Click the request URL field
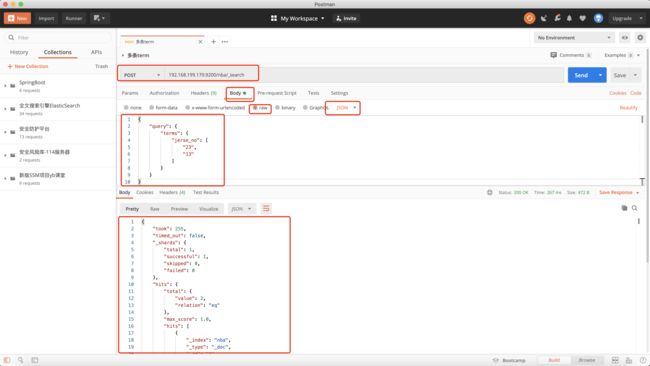 (364, 75)
